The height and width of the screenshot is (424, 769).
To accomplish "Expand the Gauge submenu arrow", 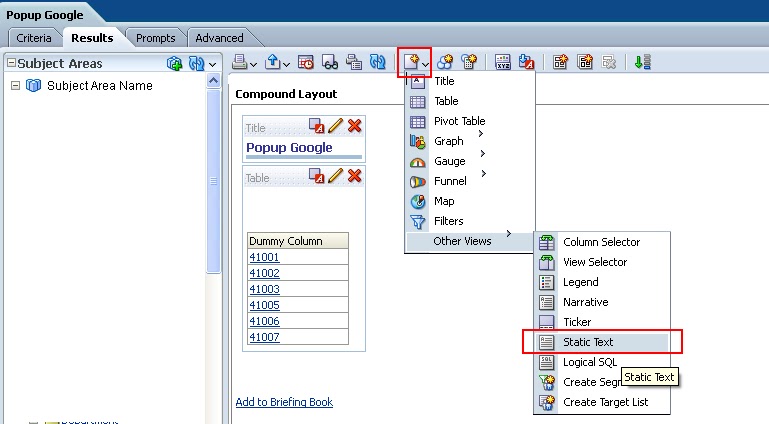I will point(483,153).
